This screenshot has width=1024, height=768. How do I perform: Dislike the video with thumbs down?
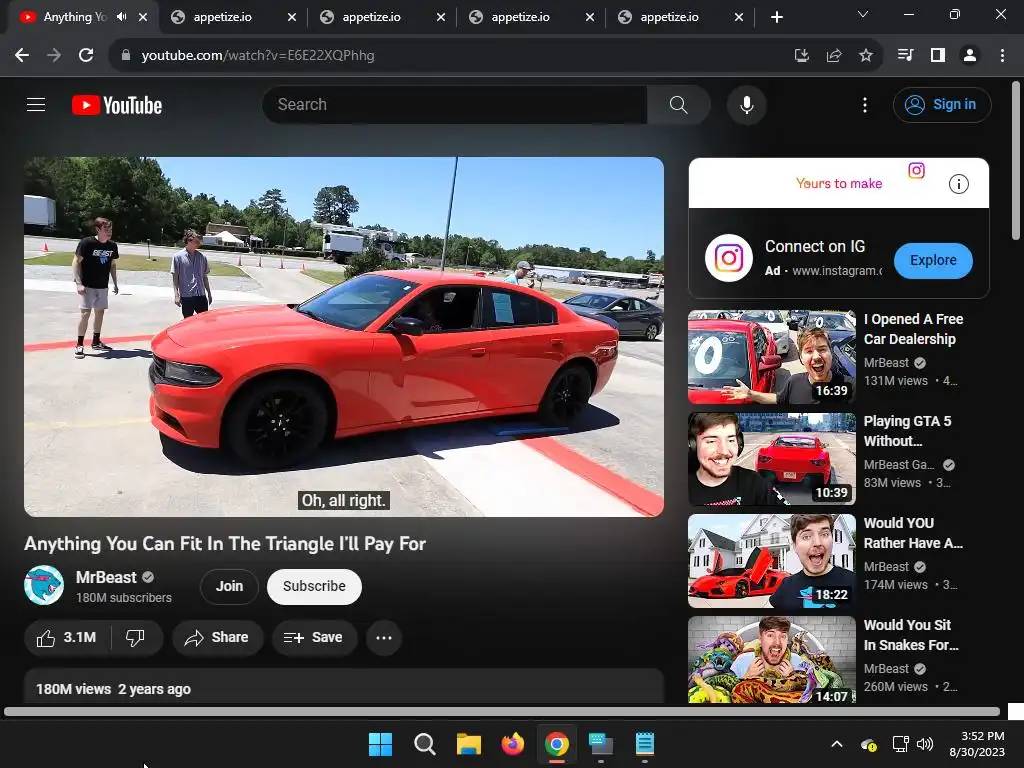point(135,637)
